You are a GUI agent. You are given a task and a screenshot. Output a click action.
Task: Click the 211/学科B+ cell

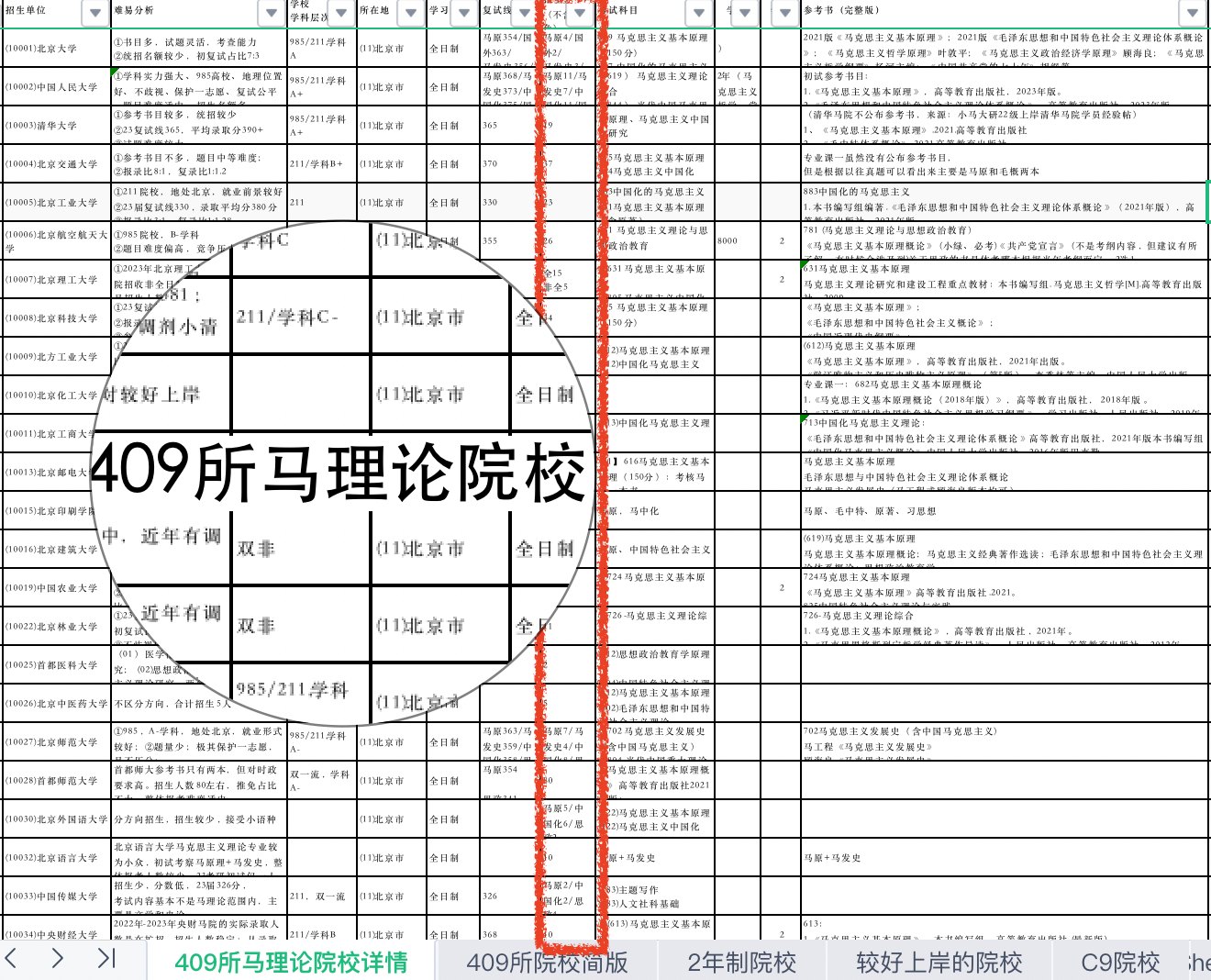click(x=321, y=164)
